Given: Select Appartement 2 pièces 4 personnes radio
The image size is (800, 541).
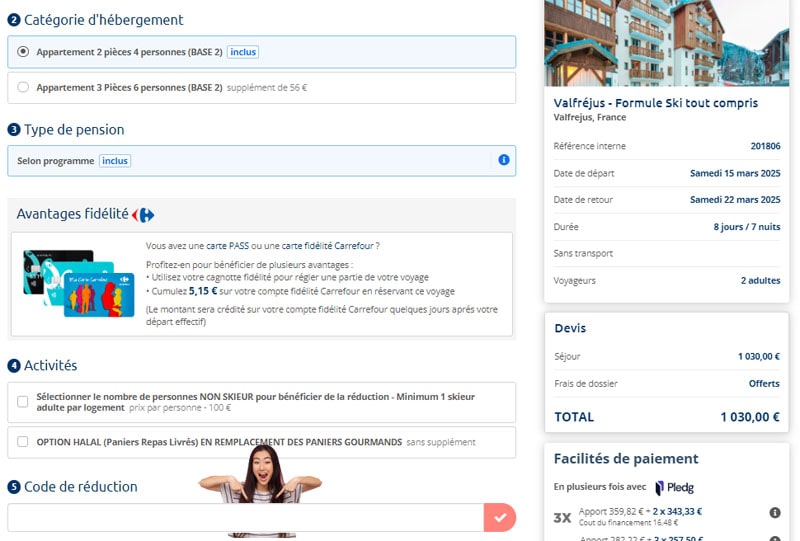Looking at the screenshot, I should 23,52.
